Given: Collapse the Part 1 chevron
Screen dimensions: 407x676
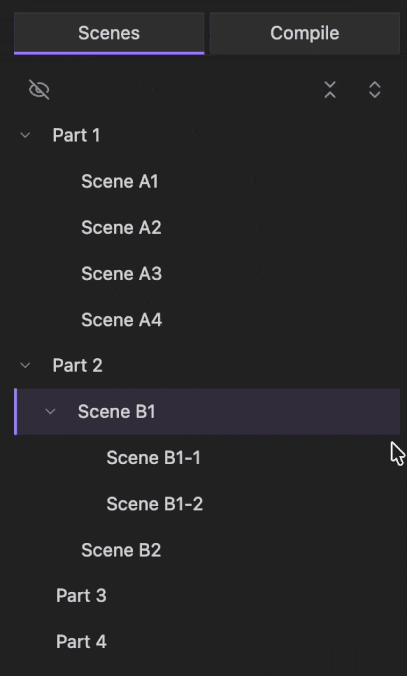Looking at the screenshot, I should [25, 135].
